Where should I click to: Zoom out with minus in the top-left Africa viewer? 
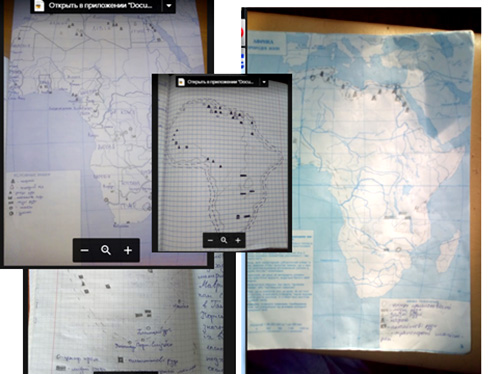pos(85,250)
